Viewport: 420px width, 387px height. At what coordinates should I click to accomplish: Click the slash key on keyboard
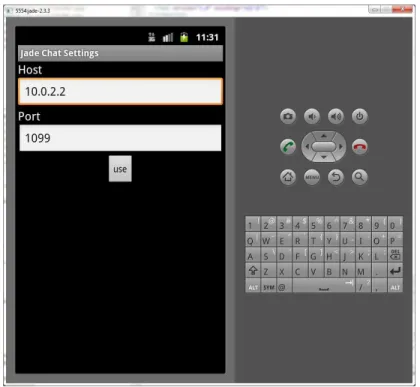(363, 286)
